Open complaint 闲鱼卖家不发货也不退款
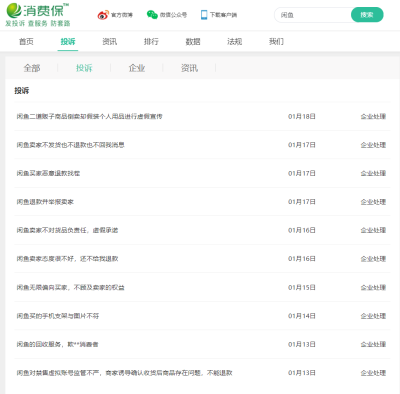400x394 pixels. click(70, 145)
